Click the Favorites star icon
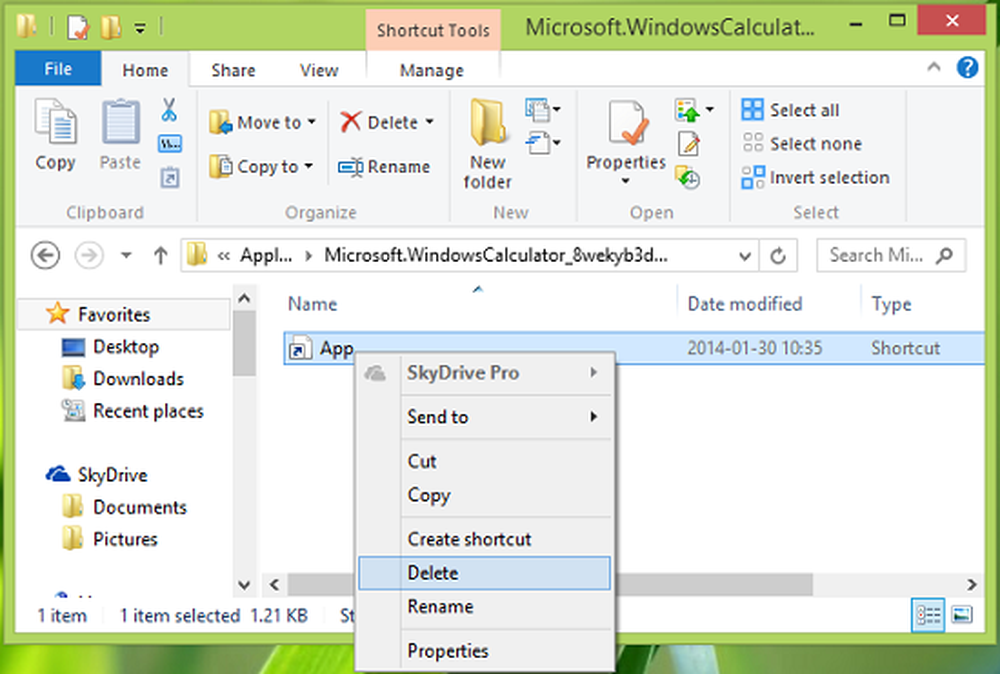1000x674 pixels. coord(57,313)
